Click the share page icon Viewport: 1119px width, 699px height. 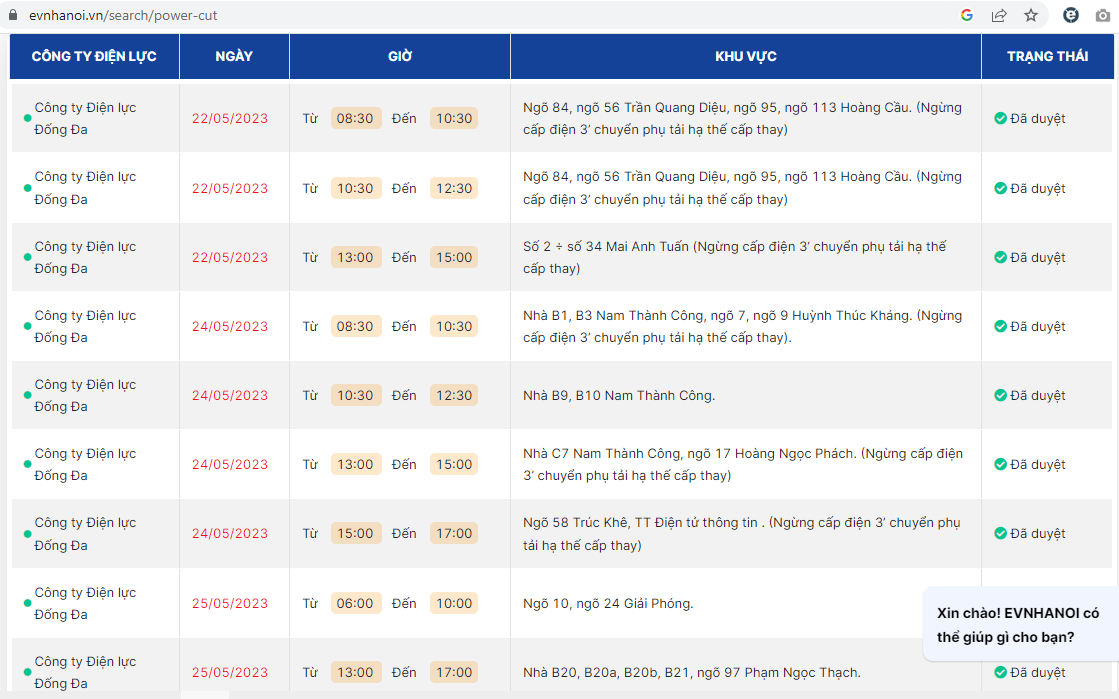coord(998,15)
